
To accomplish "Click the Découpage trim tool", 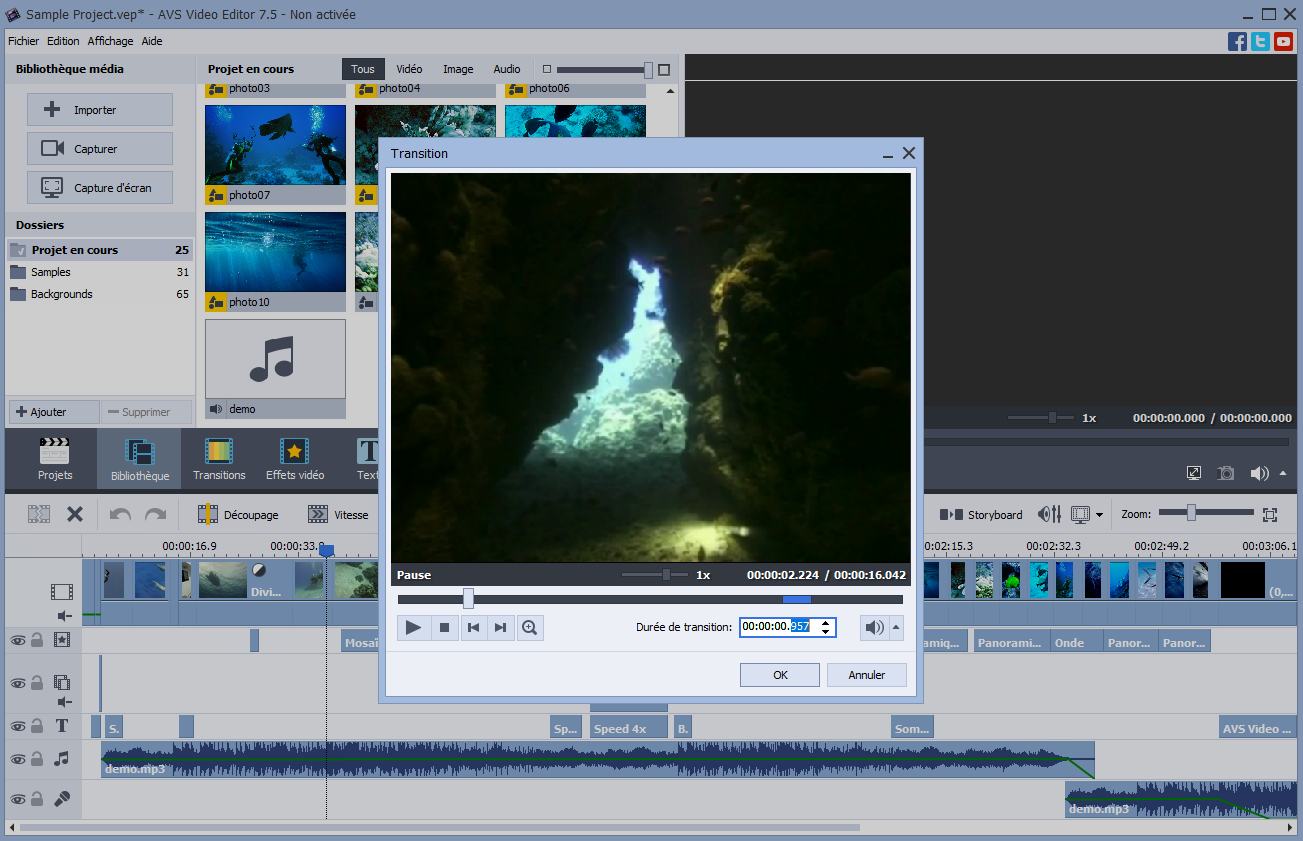I will click(238, 515).
